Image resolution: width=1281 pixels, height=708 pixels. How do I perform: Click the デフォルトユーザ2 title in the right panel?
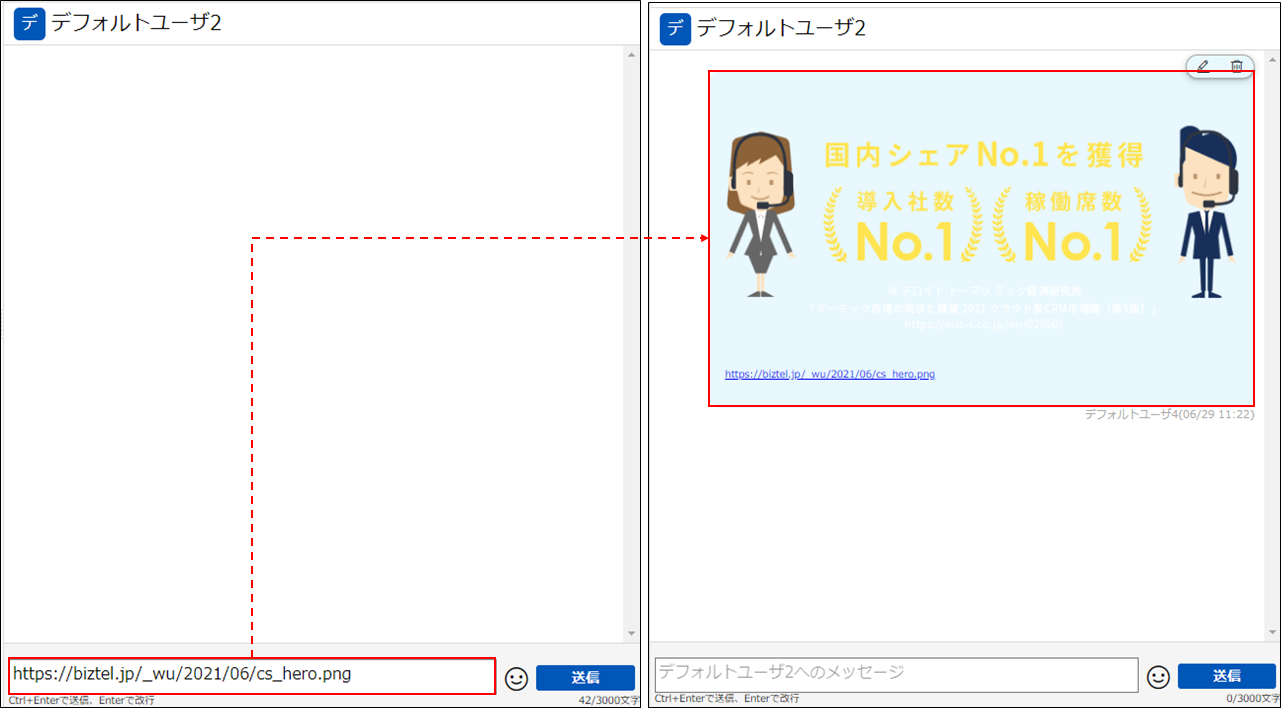[x=781, y=29]
